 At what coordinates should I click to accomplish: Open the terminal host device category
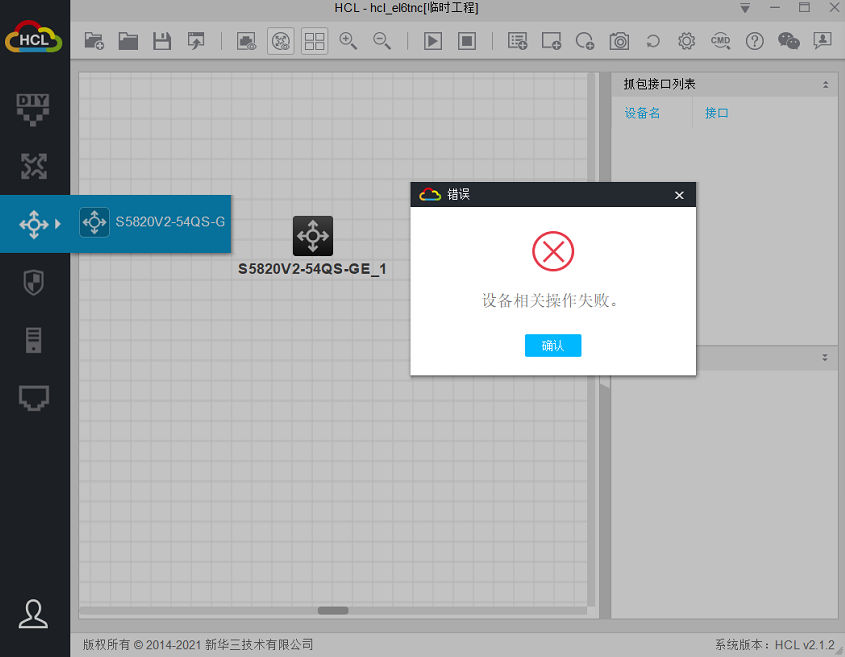33,340
